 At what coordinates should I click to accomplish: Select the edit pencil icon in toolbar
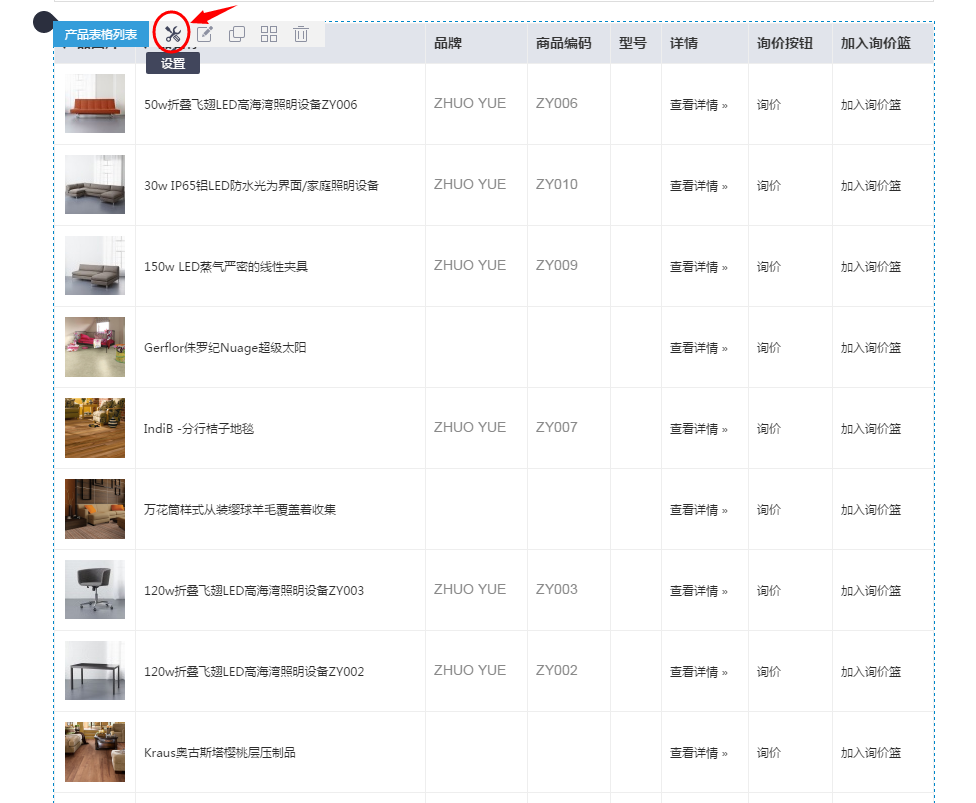[204, 33]
